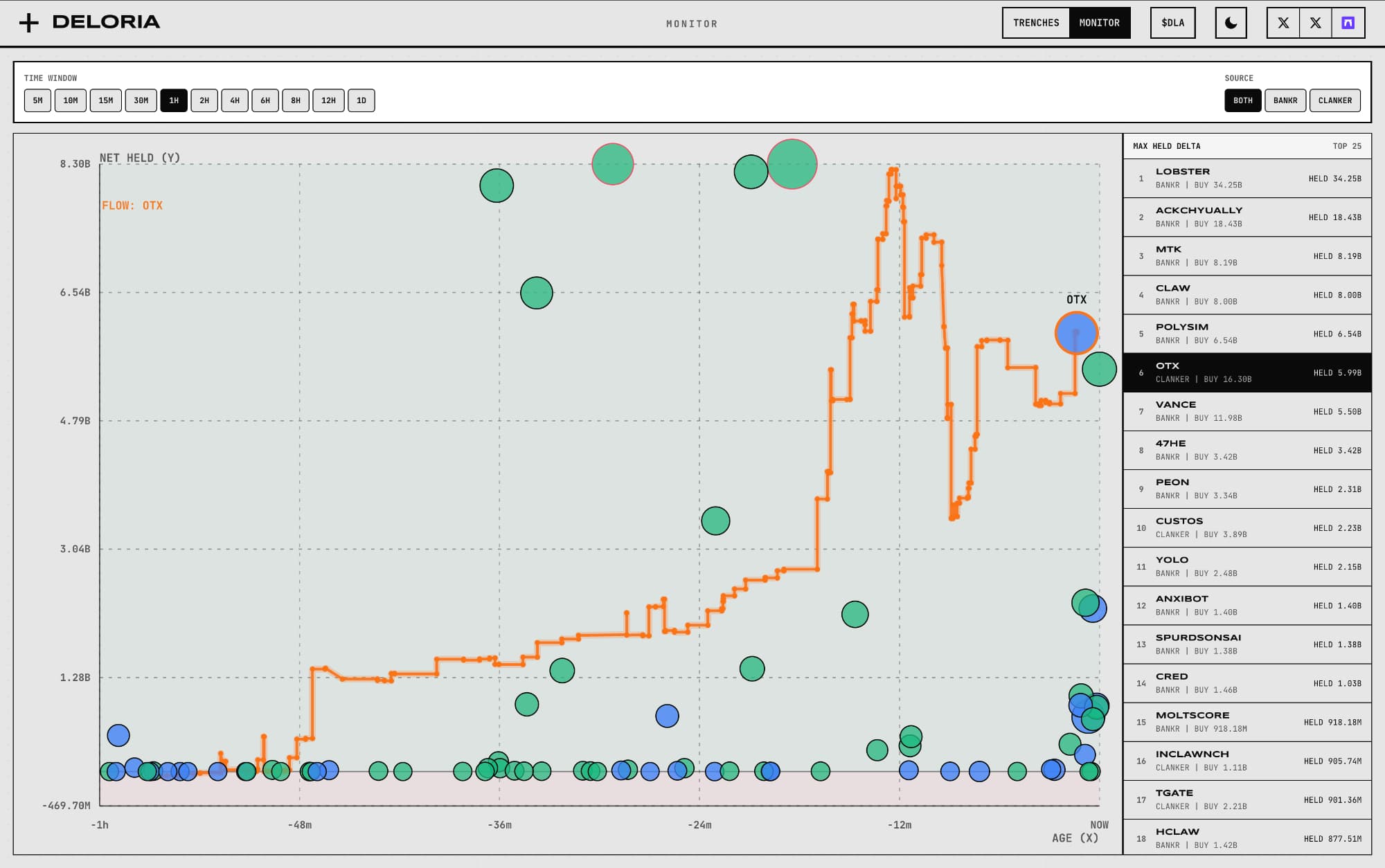This screenshot has width=1385, height=868.
Task: Open the $DLA token button
Action: pyautogui.click(x=1172, y=23)
